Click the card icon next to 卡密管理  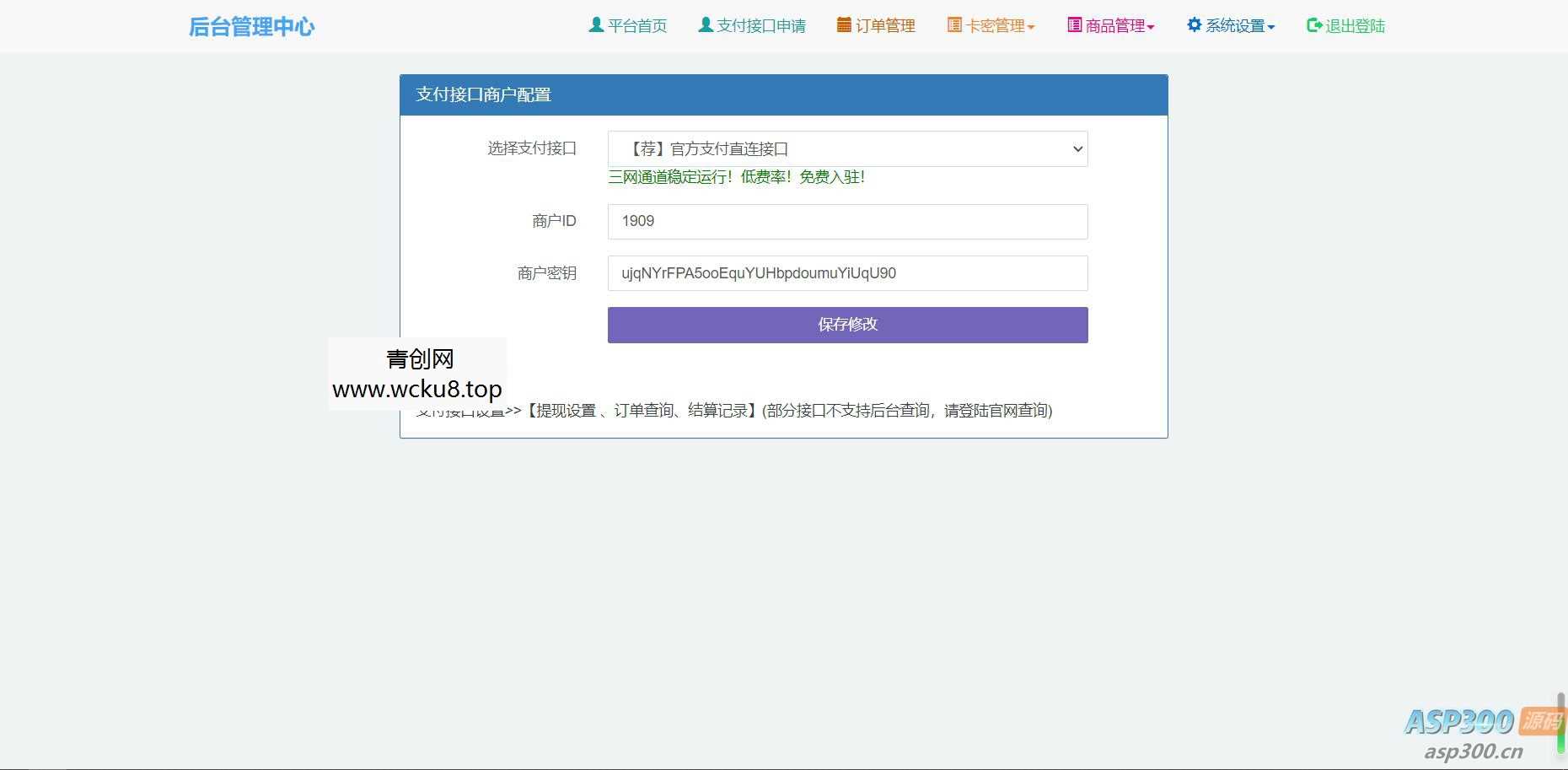coord(953,25)
